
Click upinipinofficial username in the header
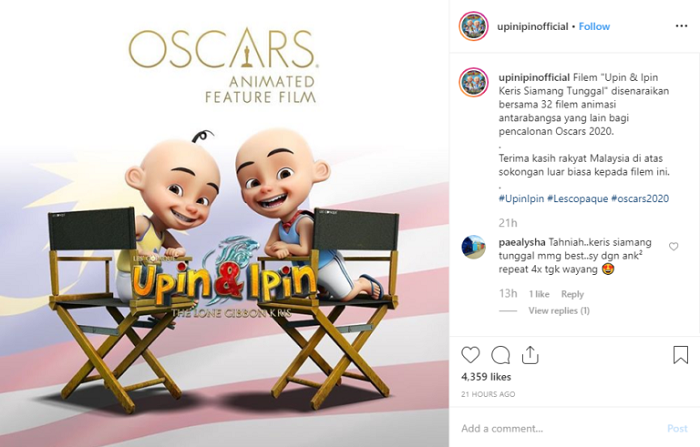coord(533,27)
